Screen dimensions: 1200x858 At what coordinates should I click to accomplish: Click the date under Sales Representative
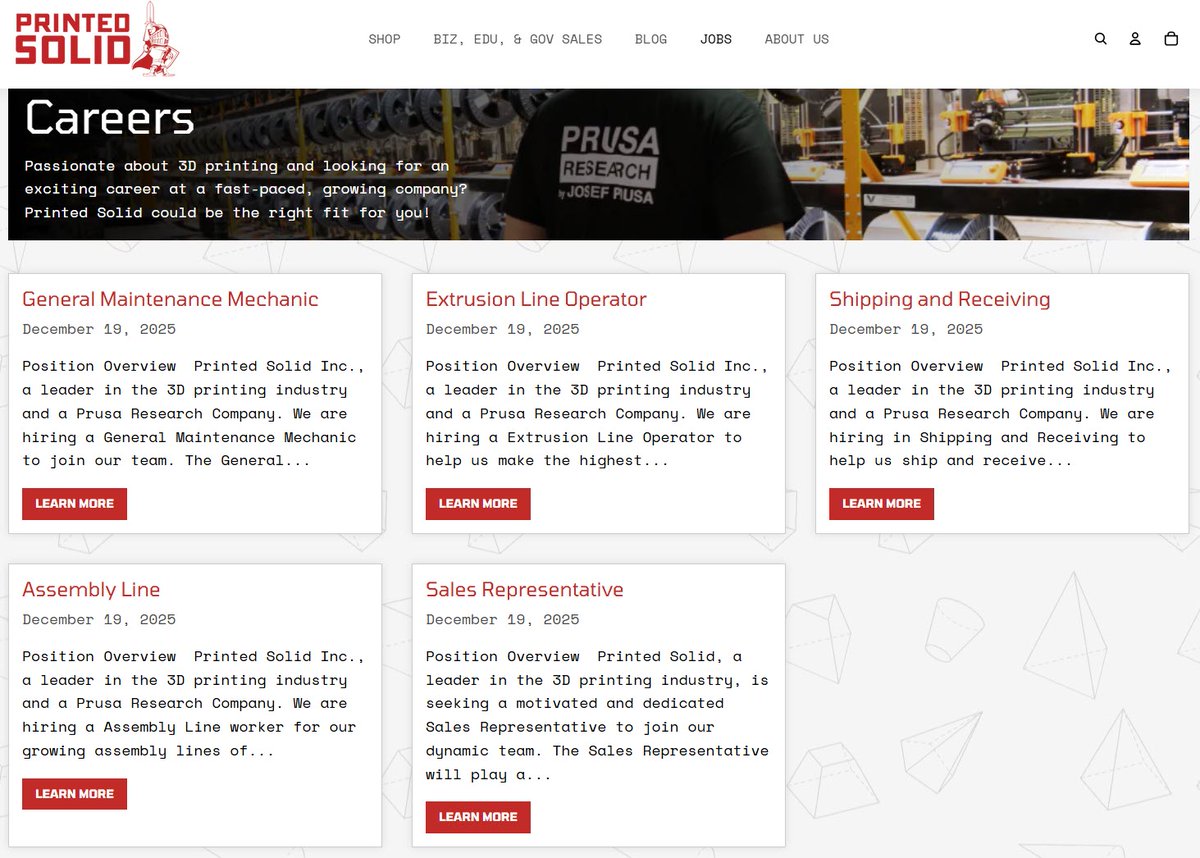point(502,619)
